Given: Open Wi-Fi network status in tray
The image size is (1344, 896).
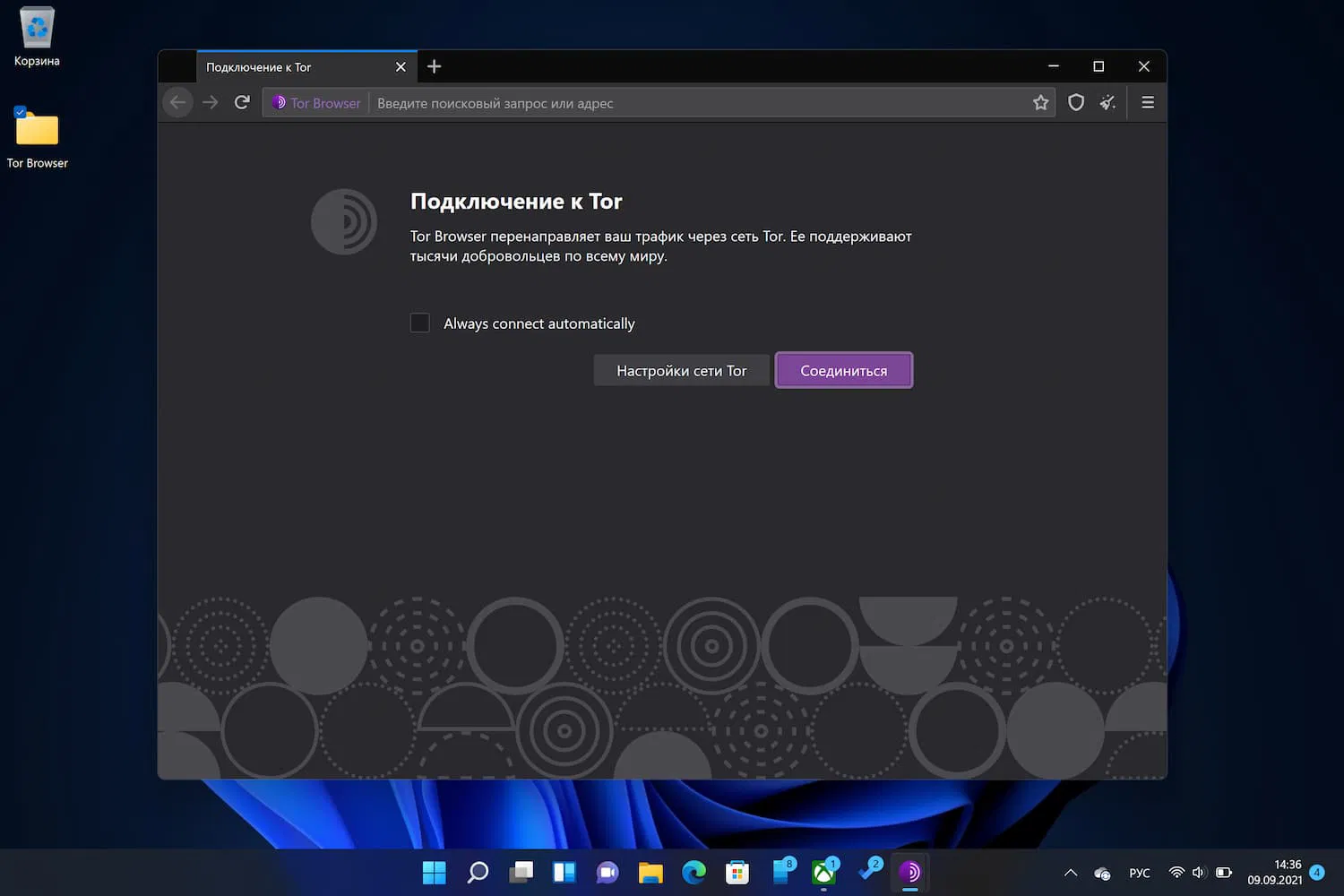Looking at the screenshot, I should [x=1176, y=873].
